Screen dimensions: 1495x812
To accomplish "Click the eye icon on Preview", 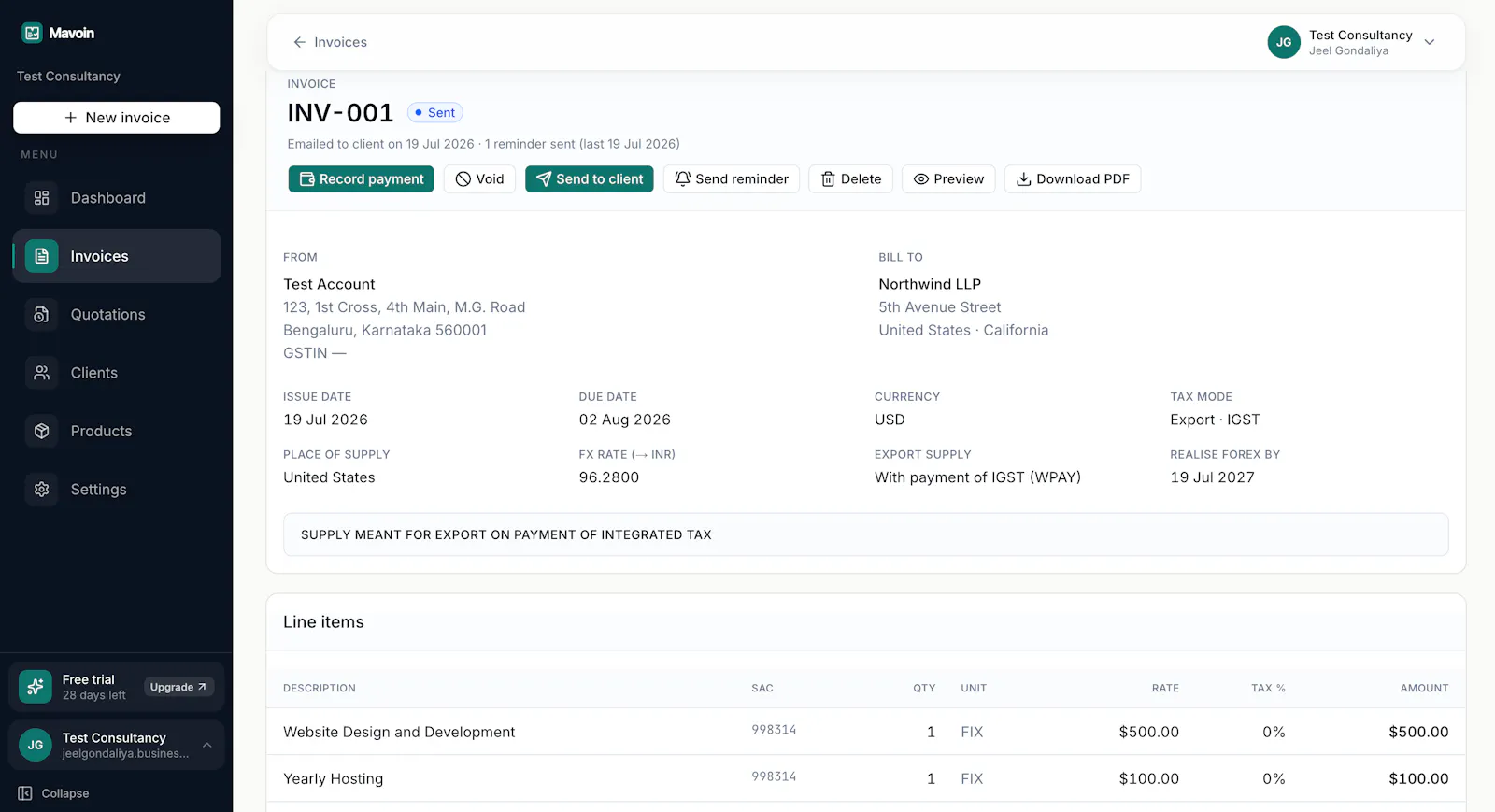I will click(921, 179).
